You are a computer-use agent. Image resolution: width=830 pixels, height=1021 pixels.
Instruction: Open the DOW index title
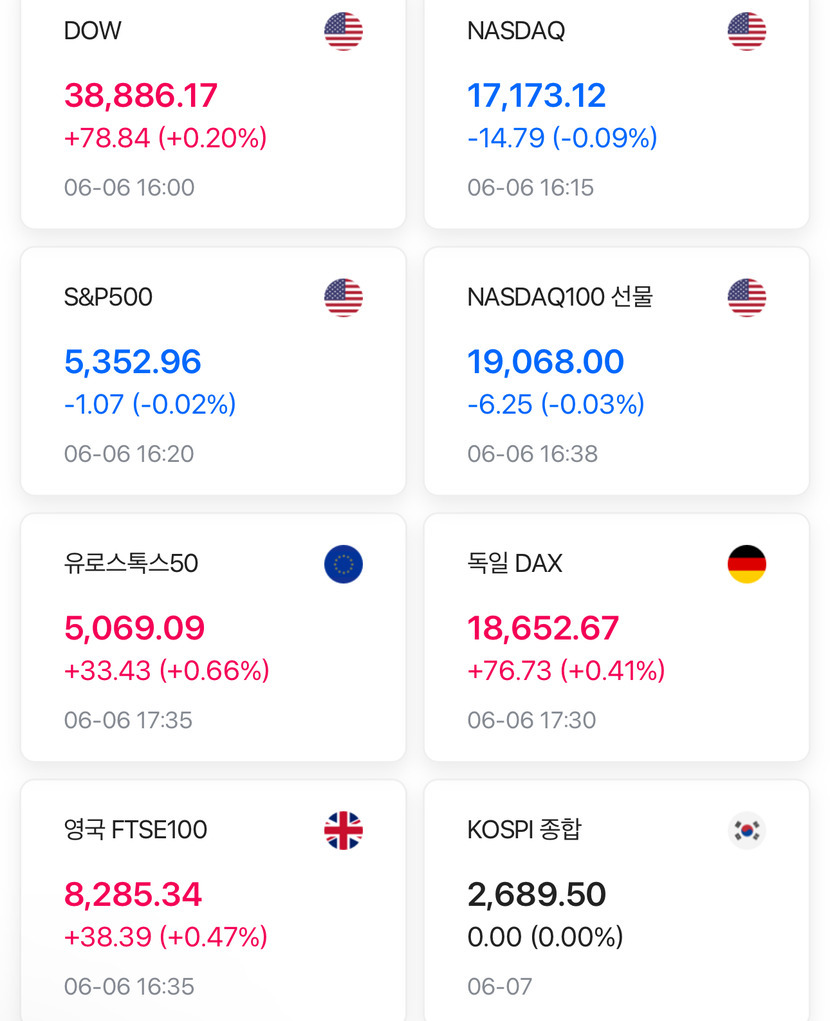(92, 31)
